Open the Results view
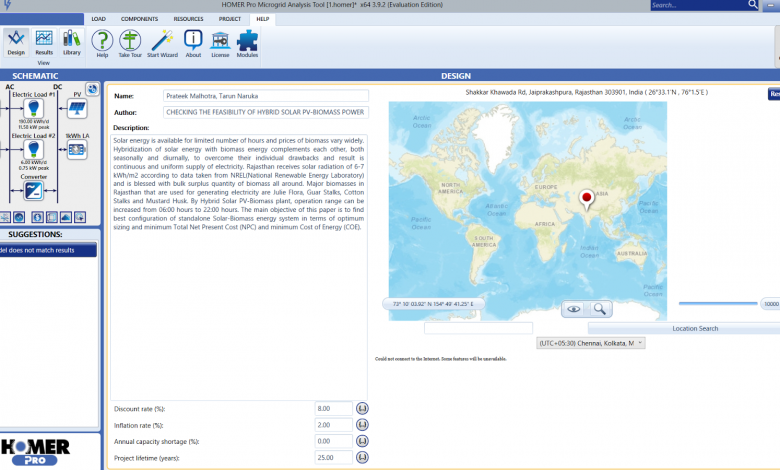 coord(44,41)
